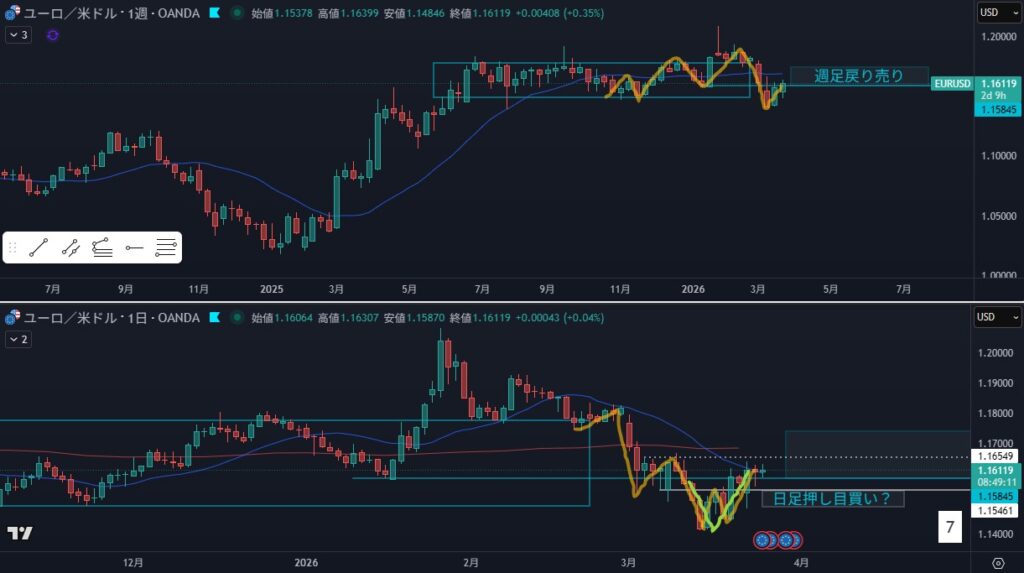Select the 日足押し目買い？ text label

point(832,498)
